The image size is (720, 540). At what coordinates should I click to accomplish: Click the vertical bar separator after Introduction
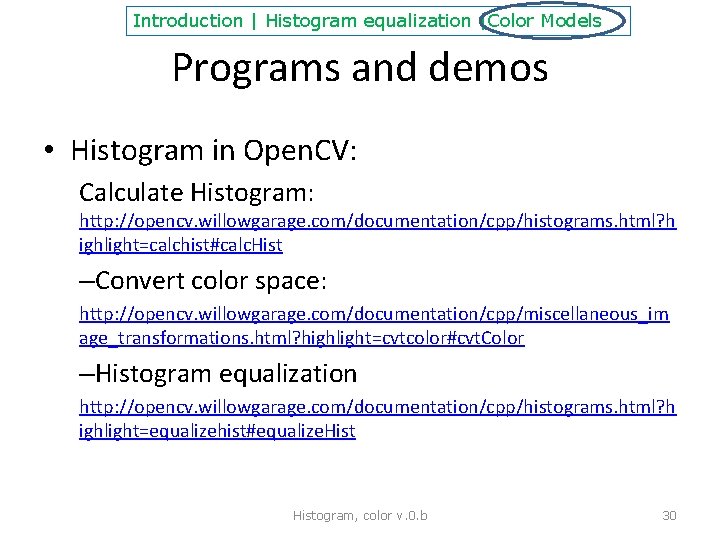click(x=254, y=22)
